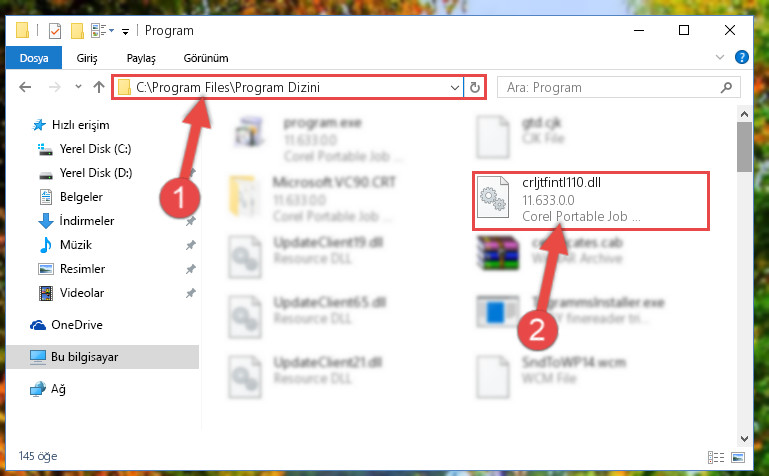Open the İndirmeler folder in sidebar

pos(87,221)
